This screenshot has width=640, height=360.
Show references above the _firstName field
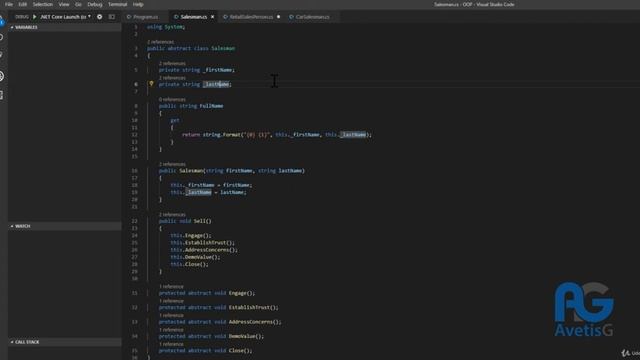click(172, 63)
